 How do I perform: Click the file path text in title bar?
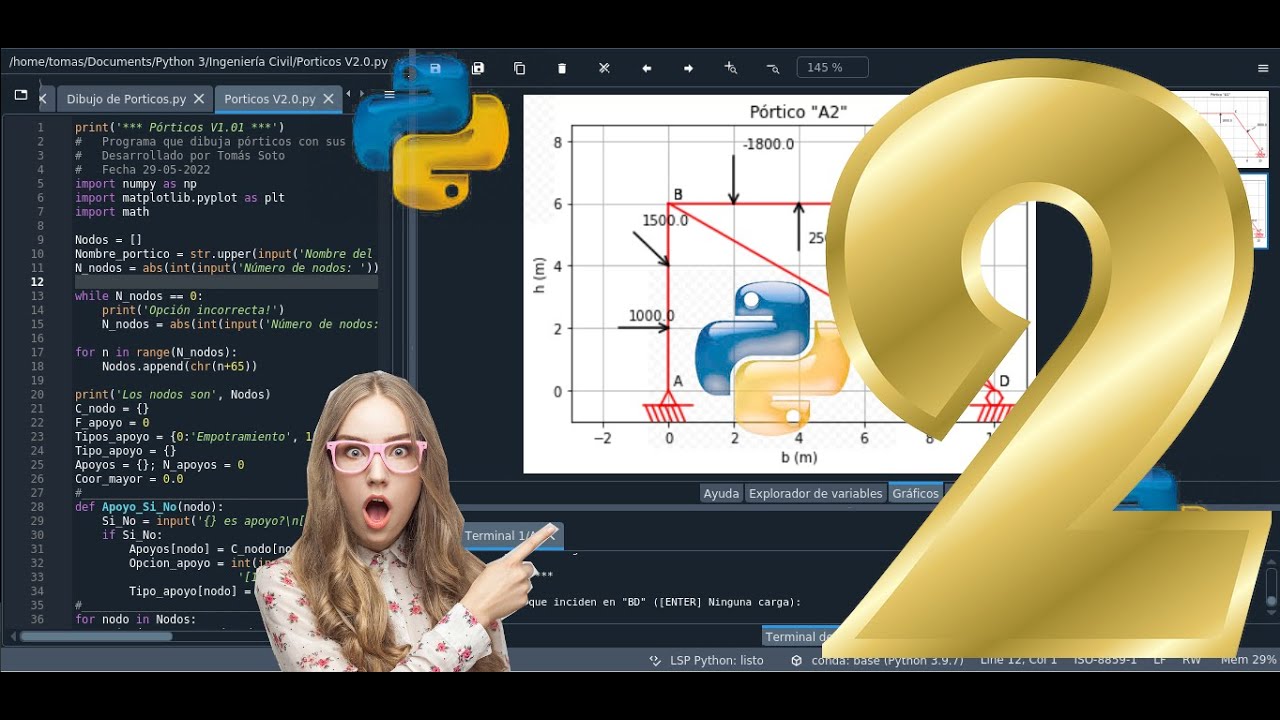(x=198, y=62)
